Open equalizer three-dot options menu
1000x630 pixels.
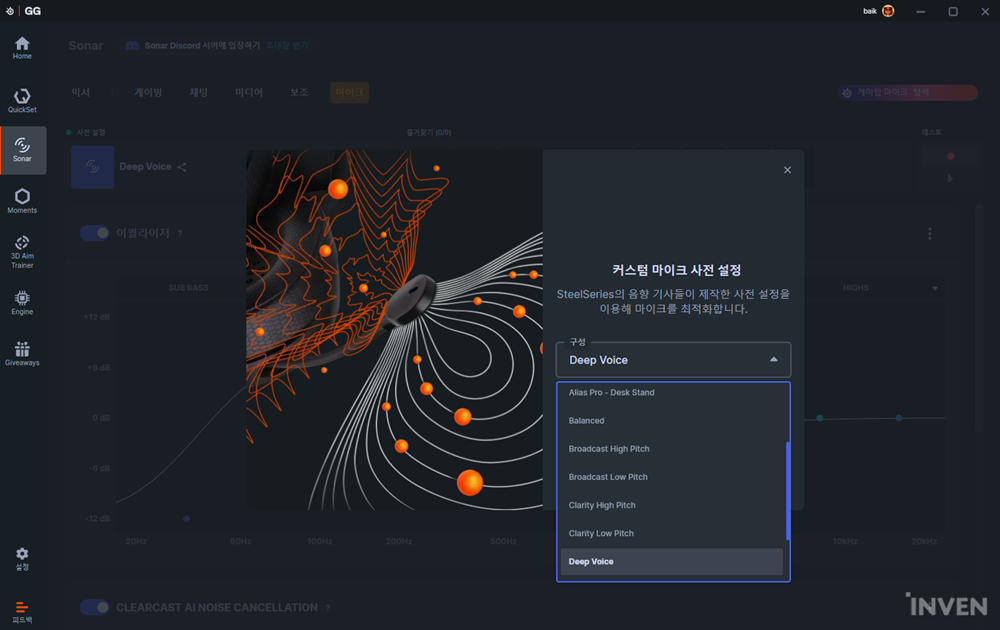coord(929,233)
